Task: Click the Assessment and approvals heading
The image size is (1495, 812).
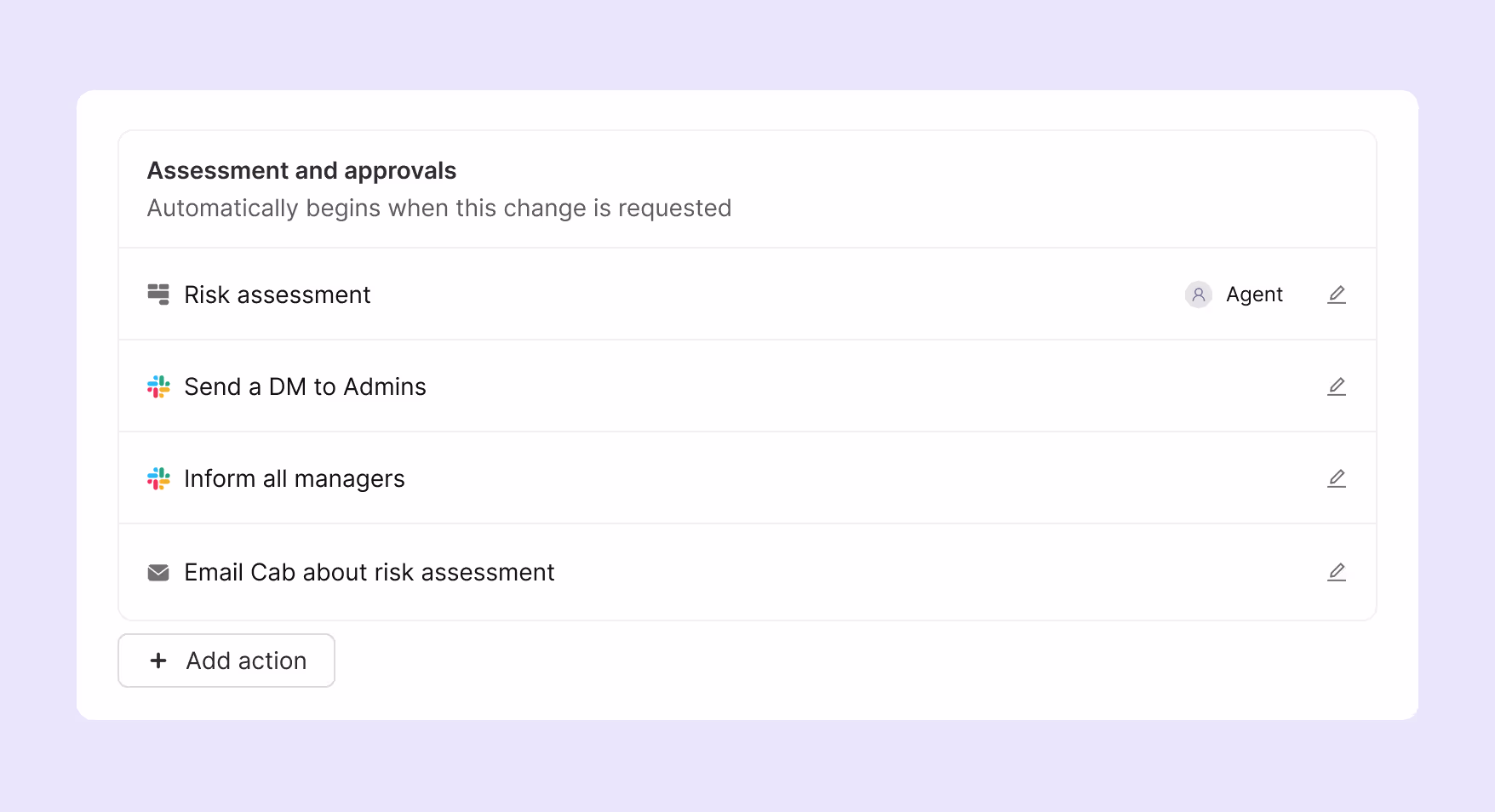Action: pos(301,170)
